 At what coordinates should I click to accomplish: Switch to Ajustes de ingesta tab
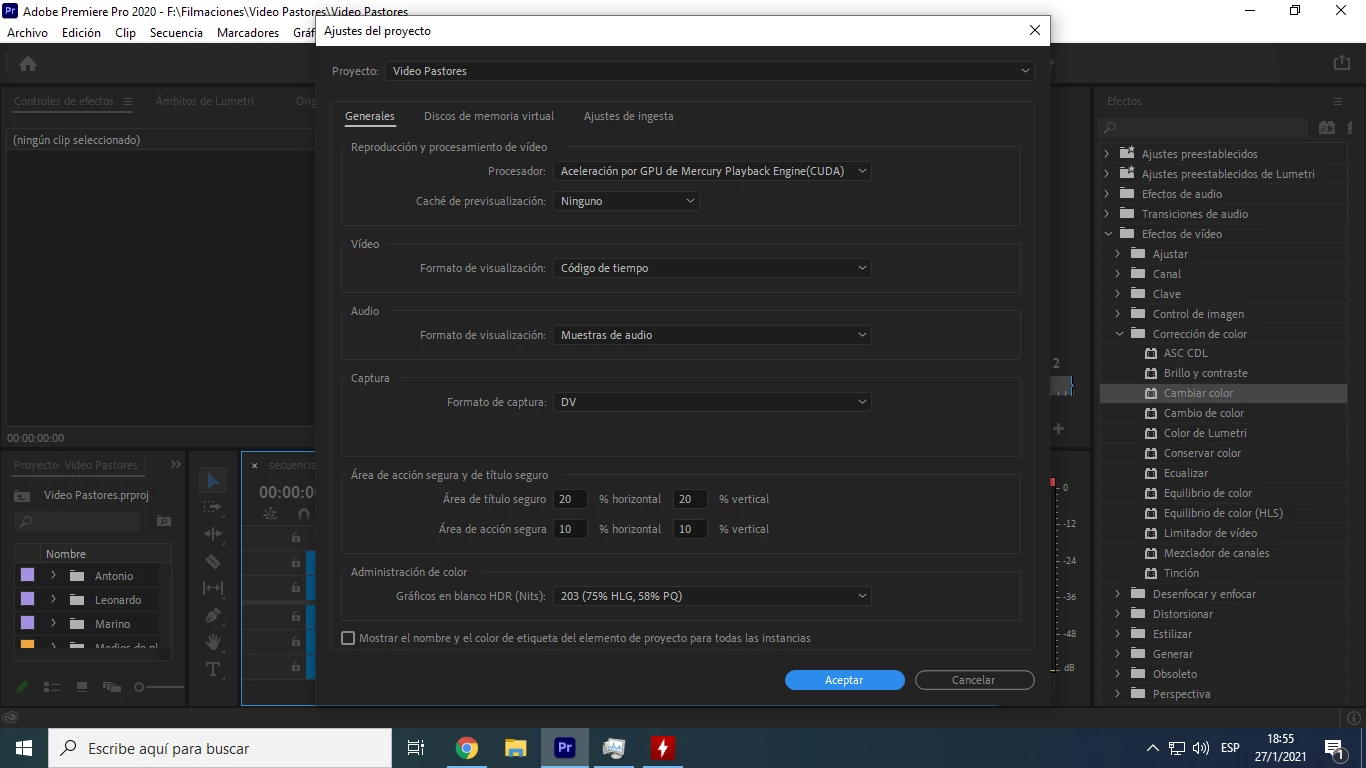pyautogui.click(x=629, y=116)
